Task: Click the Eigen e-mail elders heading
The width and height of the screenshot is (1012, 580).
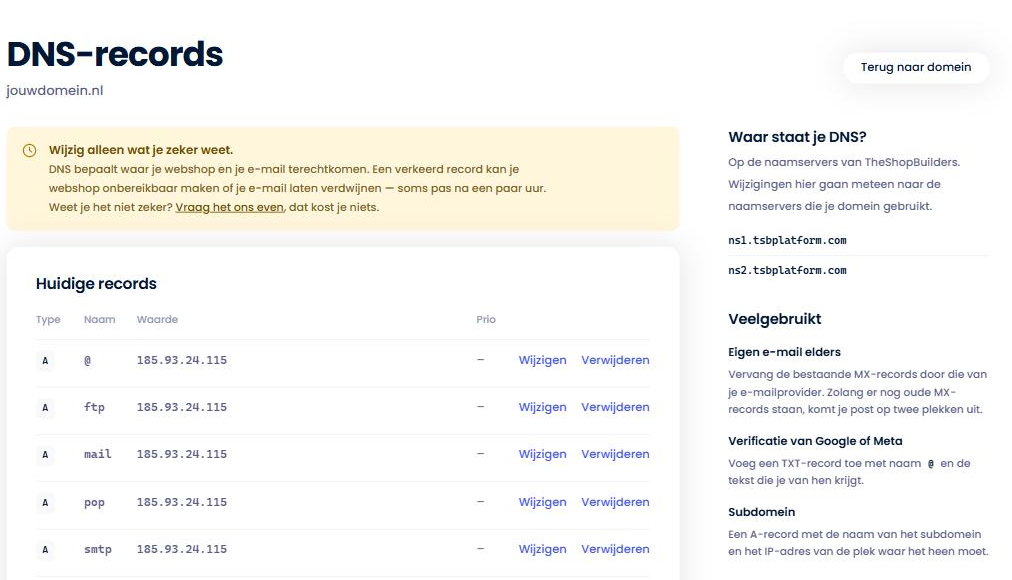Action: [784, 352]
